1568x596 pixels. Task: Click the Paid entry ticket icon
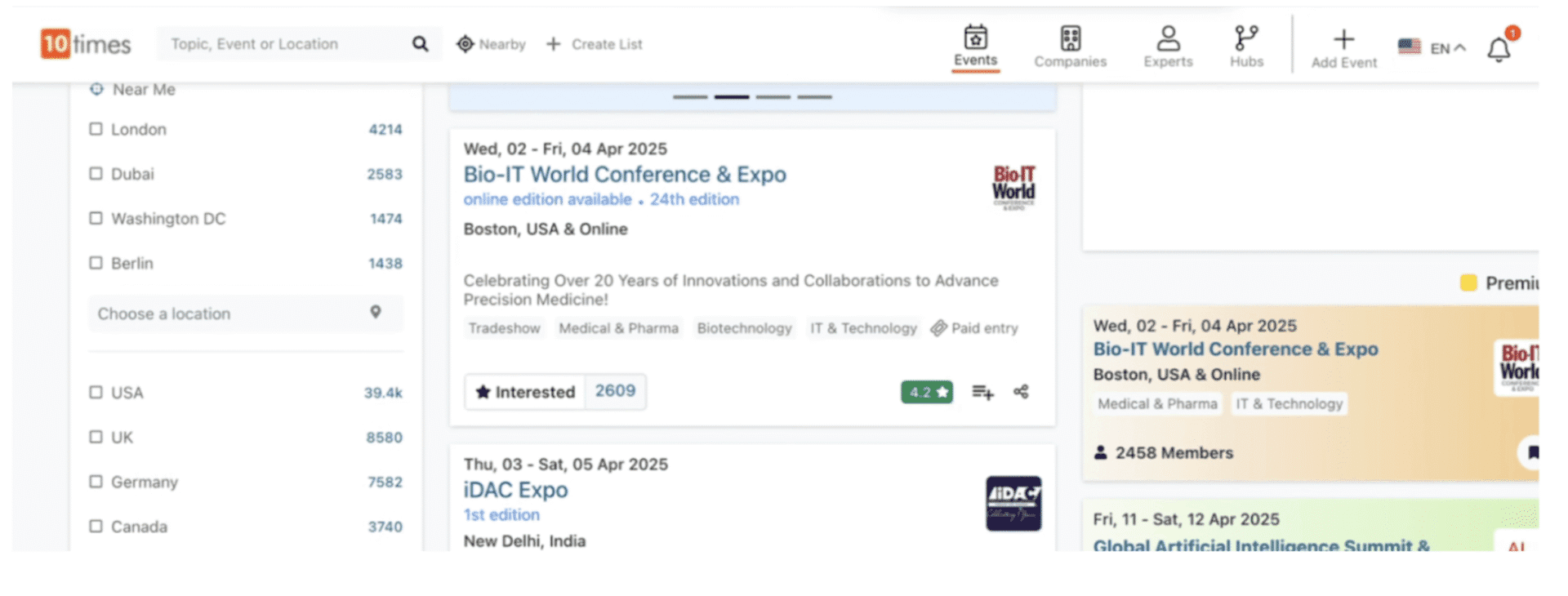939,328
